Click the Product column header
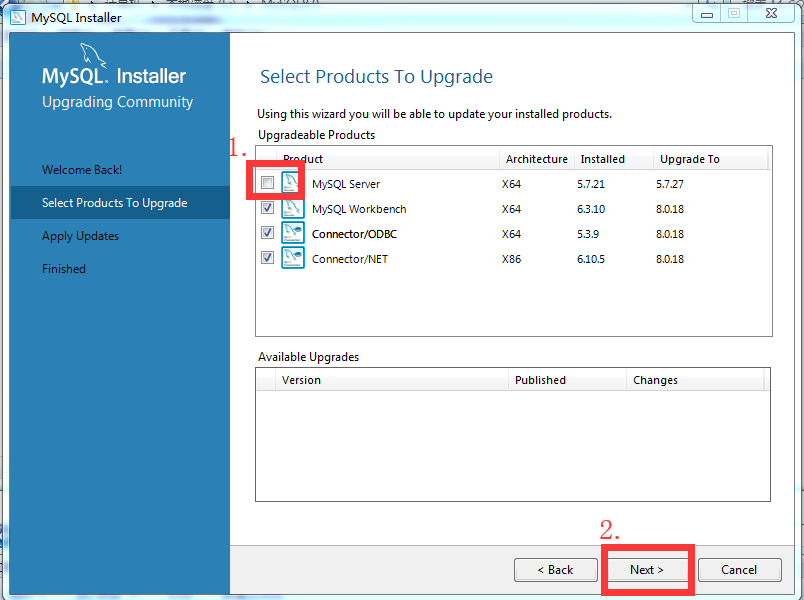The height and width of the screenshot is (600, 804). coord(302,158)
